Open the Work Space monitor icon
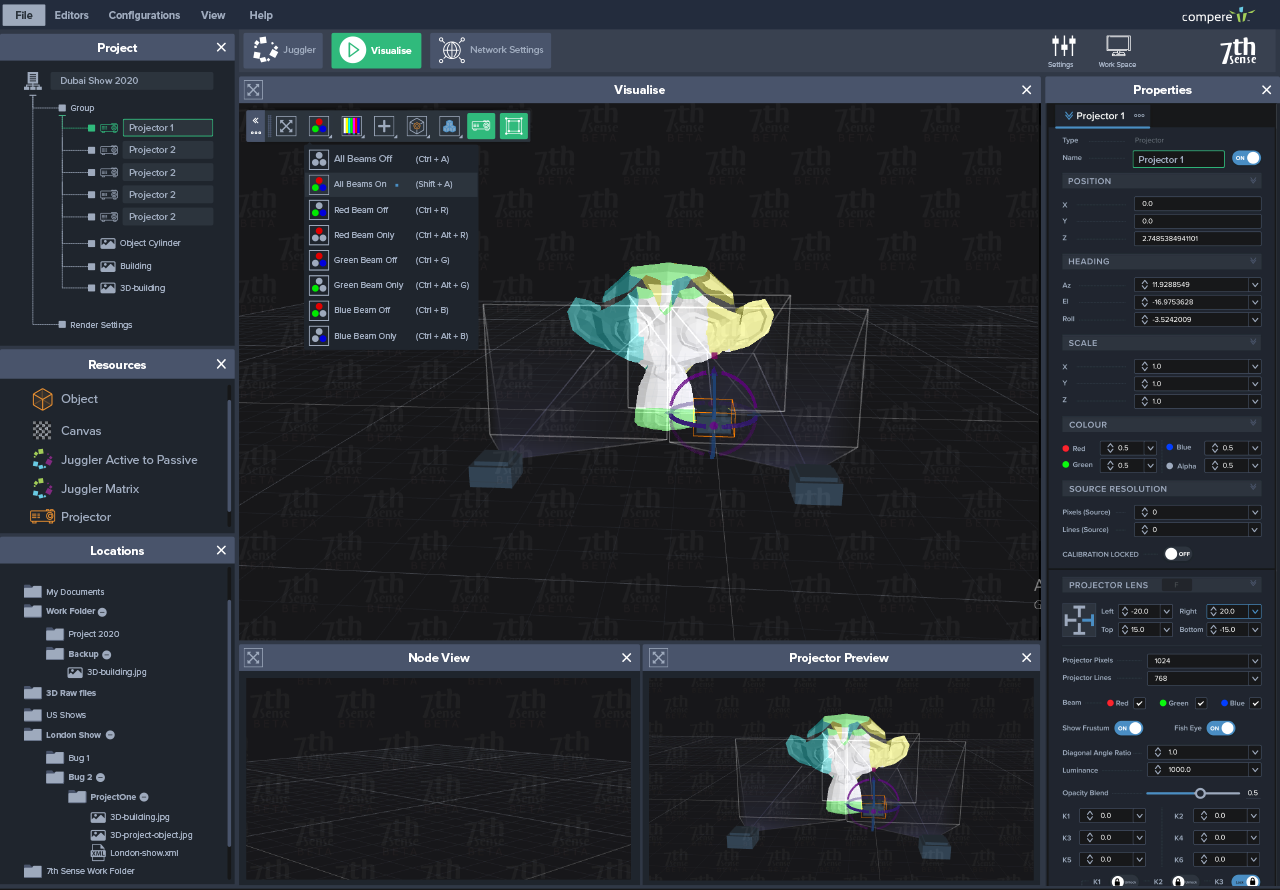 (1117, 48)
